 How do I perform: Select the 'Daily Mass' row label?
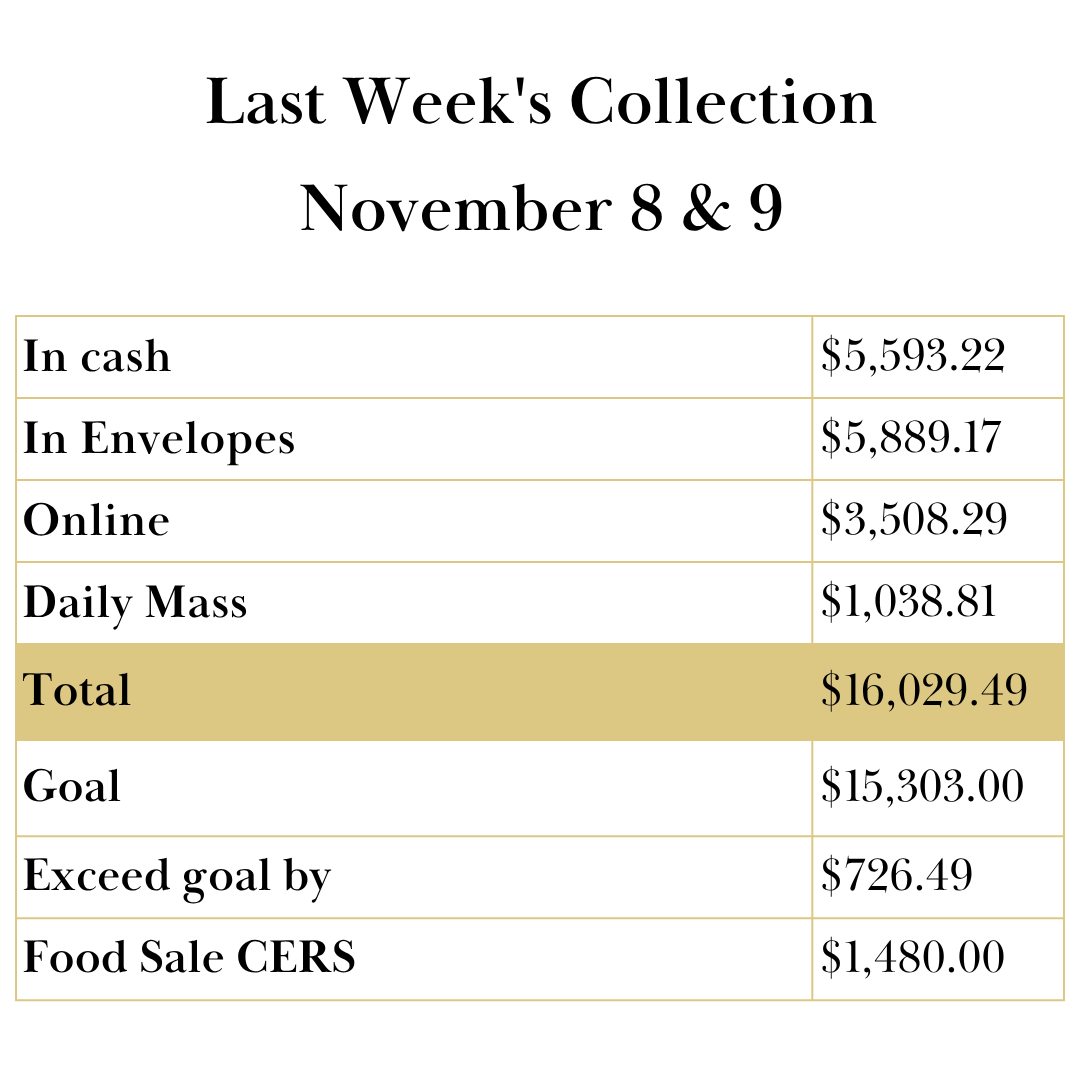point(135,603)
